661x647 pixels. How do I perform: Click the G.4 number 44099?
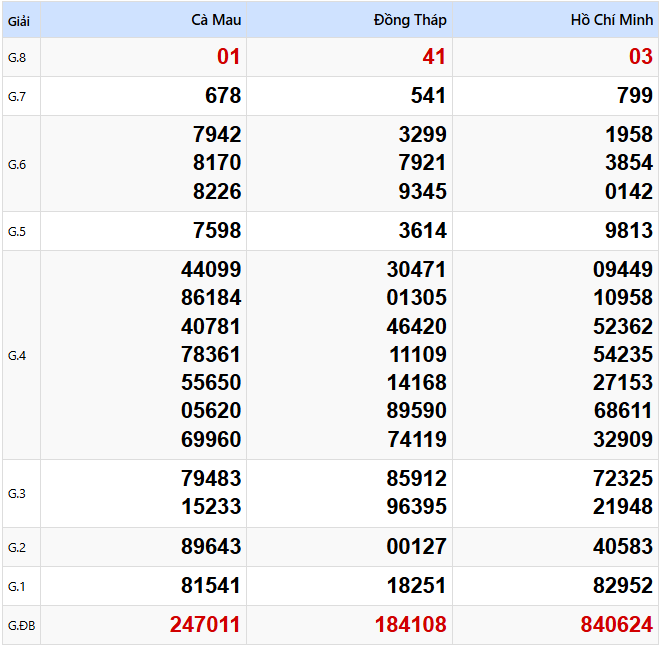(x=211, y=269)
